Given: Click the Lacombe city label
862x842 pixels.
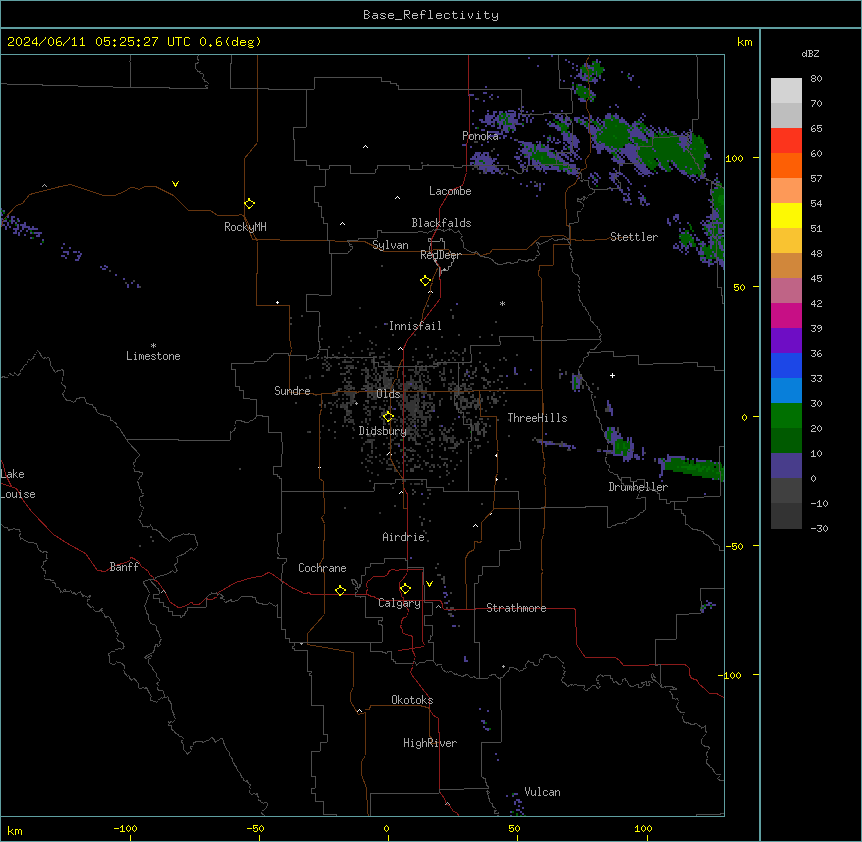Looking at the screenshot, I should 450,191.
